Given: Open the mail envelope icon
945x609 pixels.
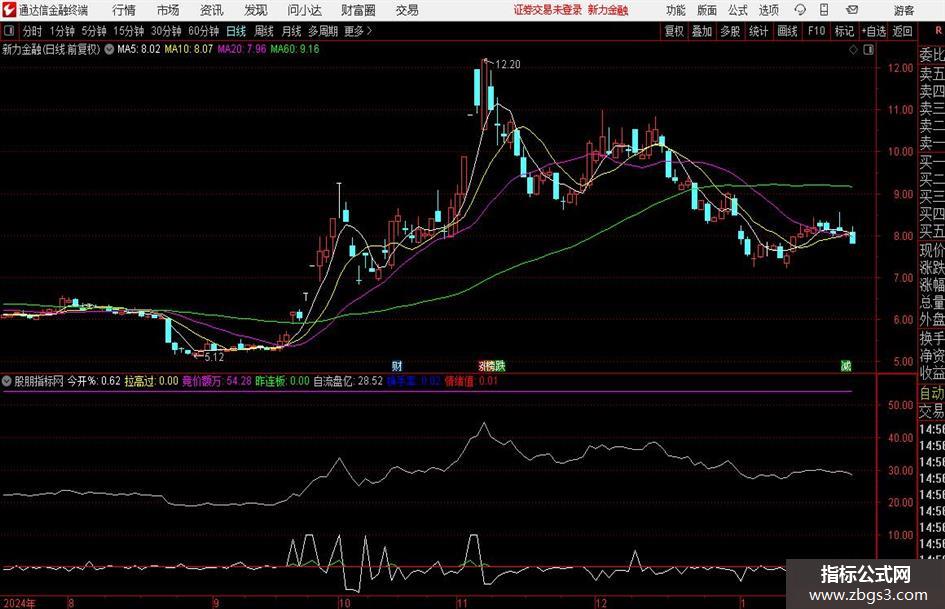Looking at the screenshot, I should (x=852, y=10).
